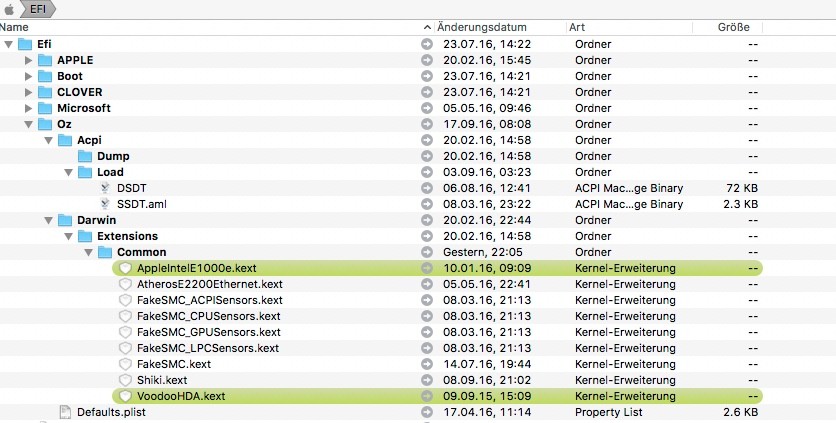Click the Größe column header
The height and width of the screenshot is (423, 836).
click(x=733, y=27)
